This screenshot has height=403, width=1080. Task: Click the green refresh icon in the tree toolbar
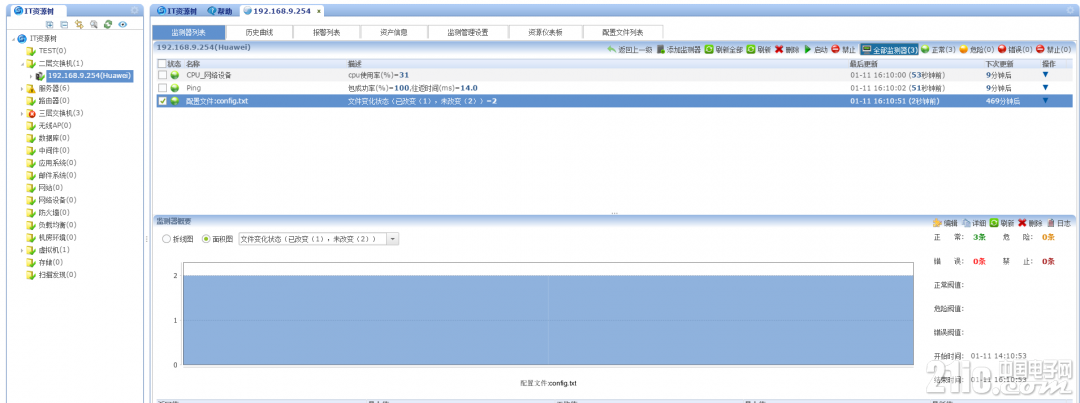pos(108,24)
